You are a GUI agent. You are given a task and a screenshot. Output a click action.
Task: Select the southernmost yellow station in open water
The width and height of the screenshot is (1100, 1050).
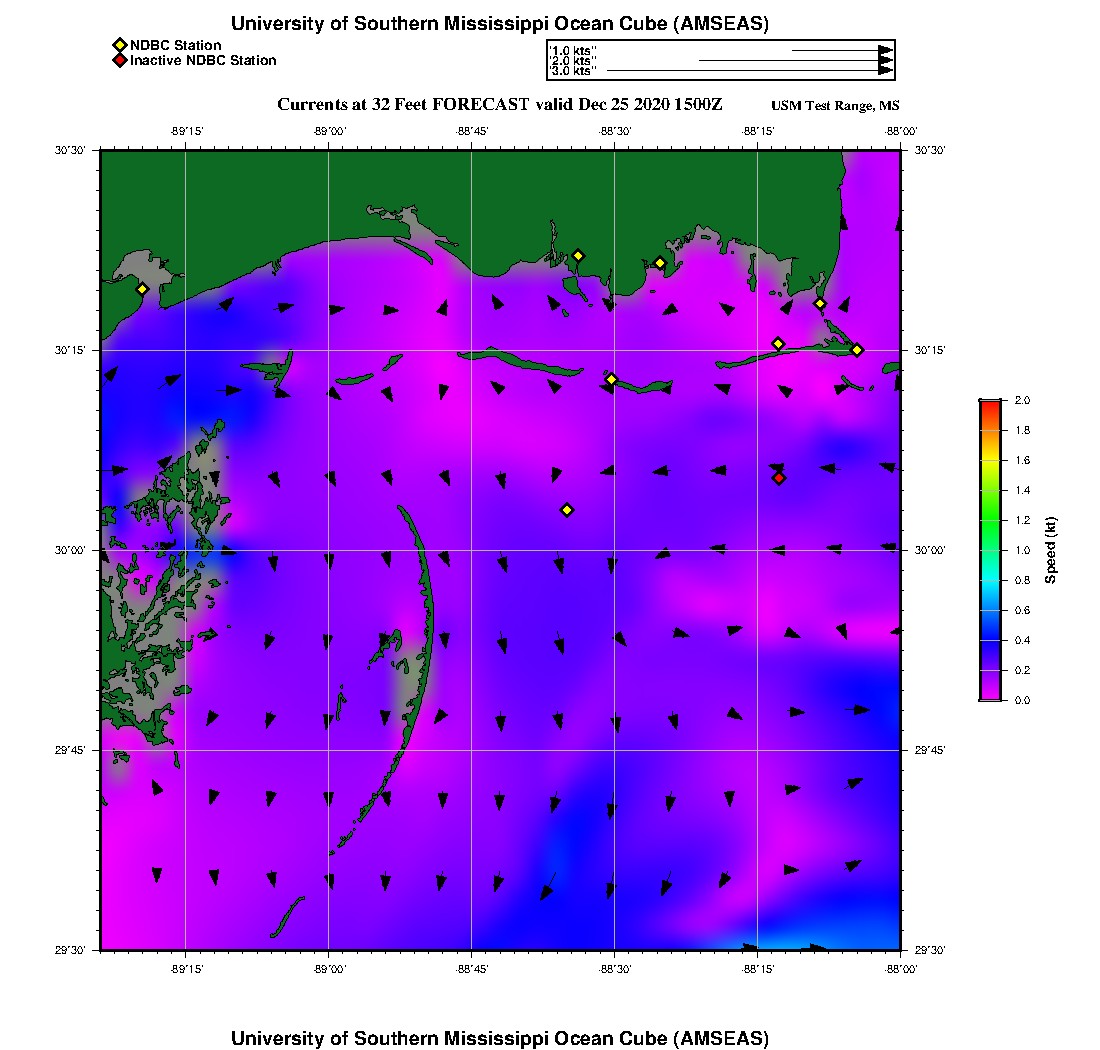[567, 510]
